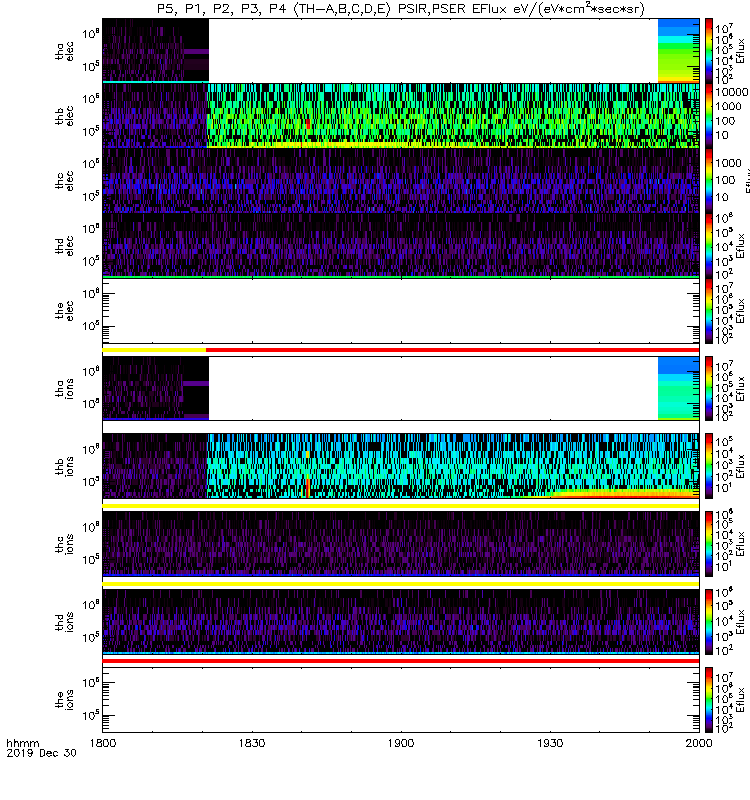Screen dimensions: 750x800
Task: Click the "1800" time axis label
Action: [x=103, y=743]
